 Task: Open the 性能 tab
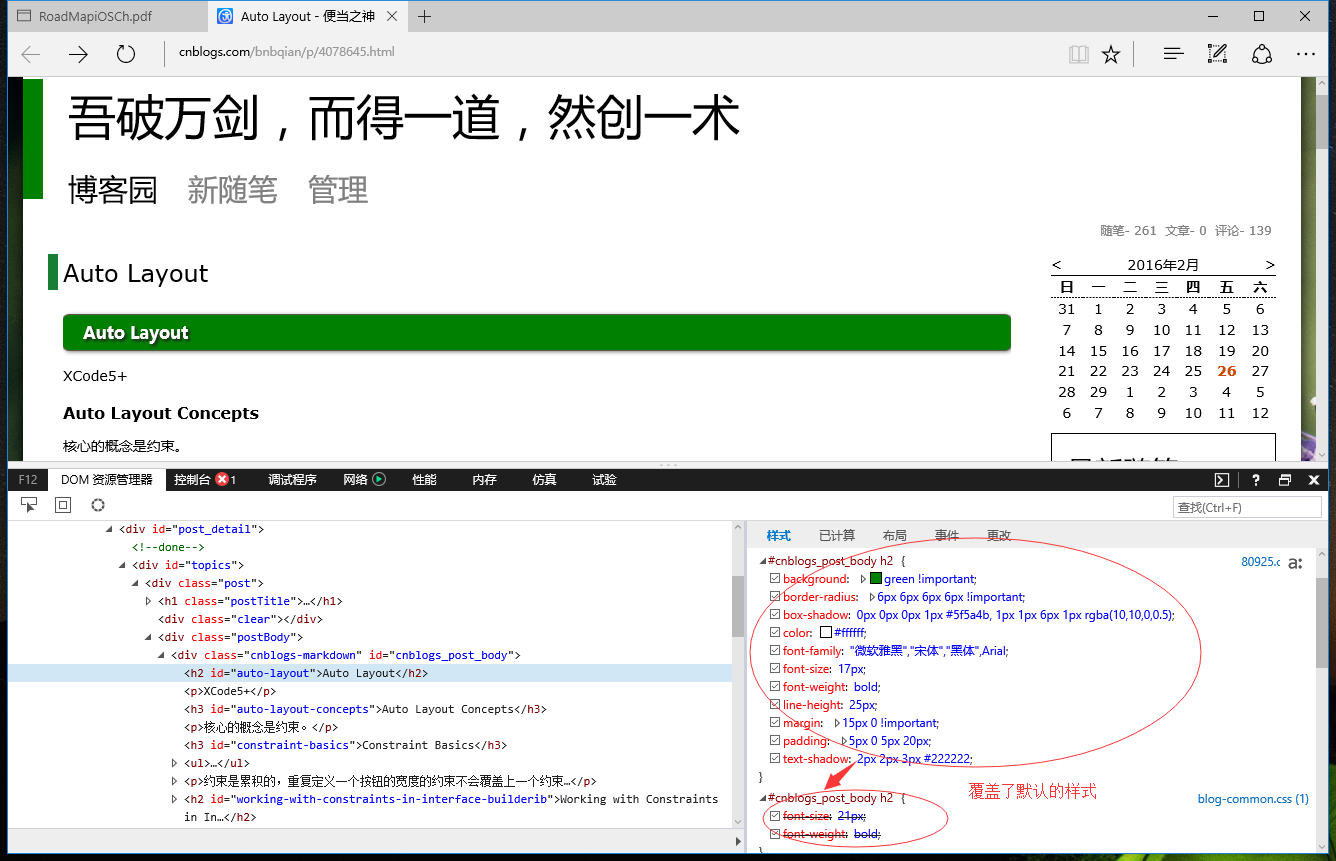click(x=425, y=480)
